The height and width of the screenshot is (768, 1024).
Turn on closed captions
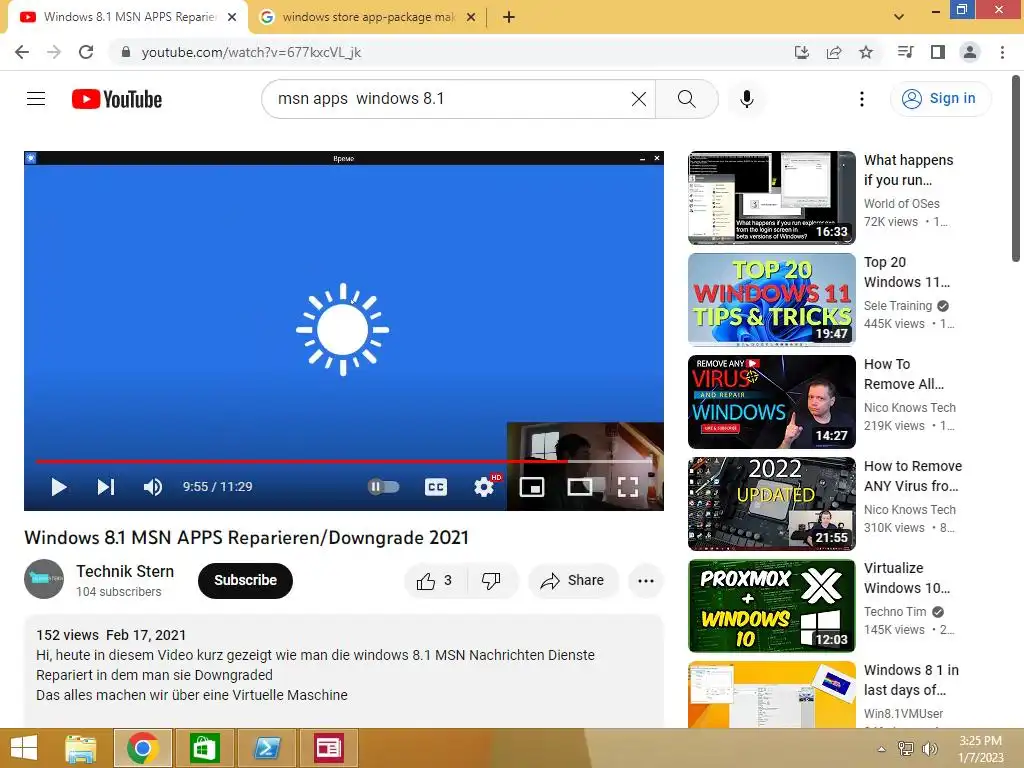pyautogui.click(x=436, y=487)
